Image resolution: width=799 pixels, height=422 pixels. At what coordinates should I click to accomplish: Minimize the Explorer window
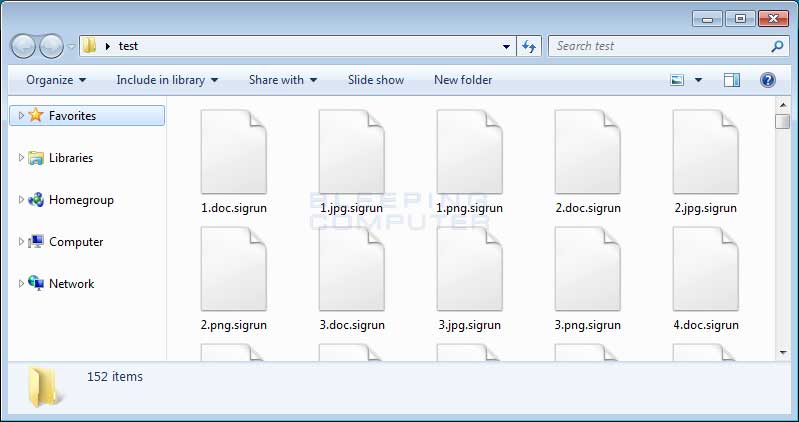click(707, 19)
